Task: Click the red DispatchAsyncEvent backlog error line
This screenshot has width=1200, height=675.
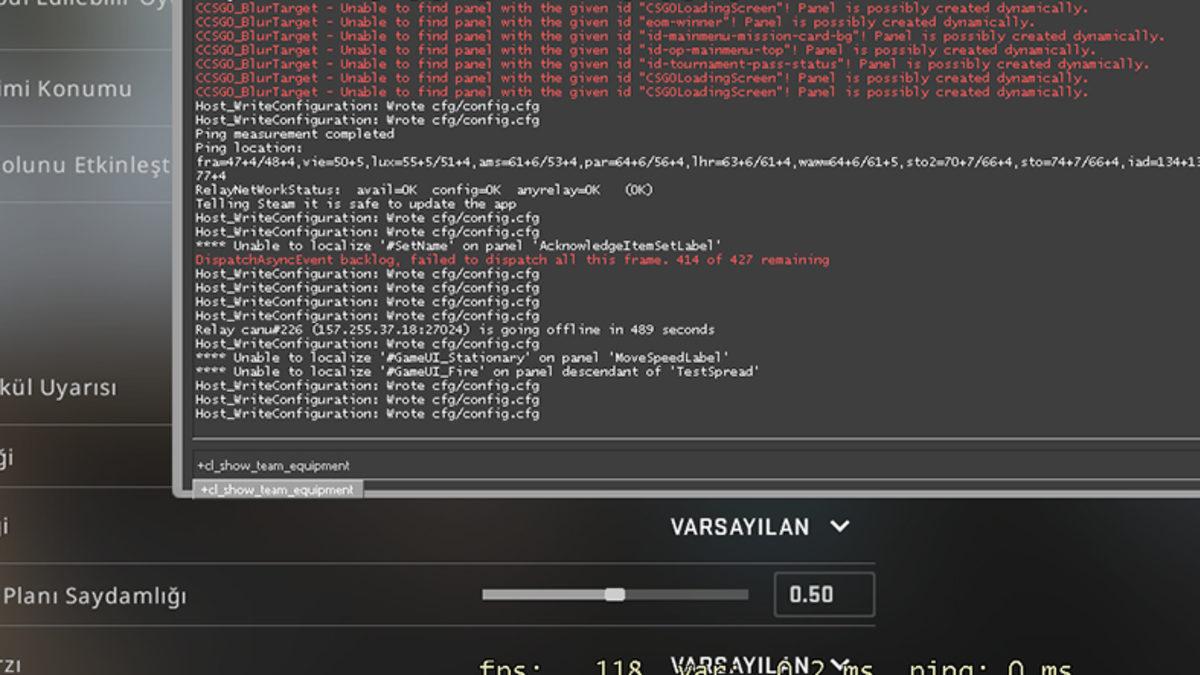Action: pyautogui.click(x=512, y=260)
